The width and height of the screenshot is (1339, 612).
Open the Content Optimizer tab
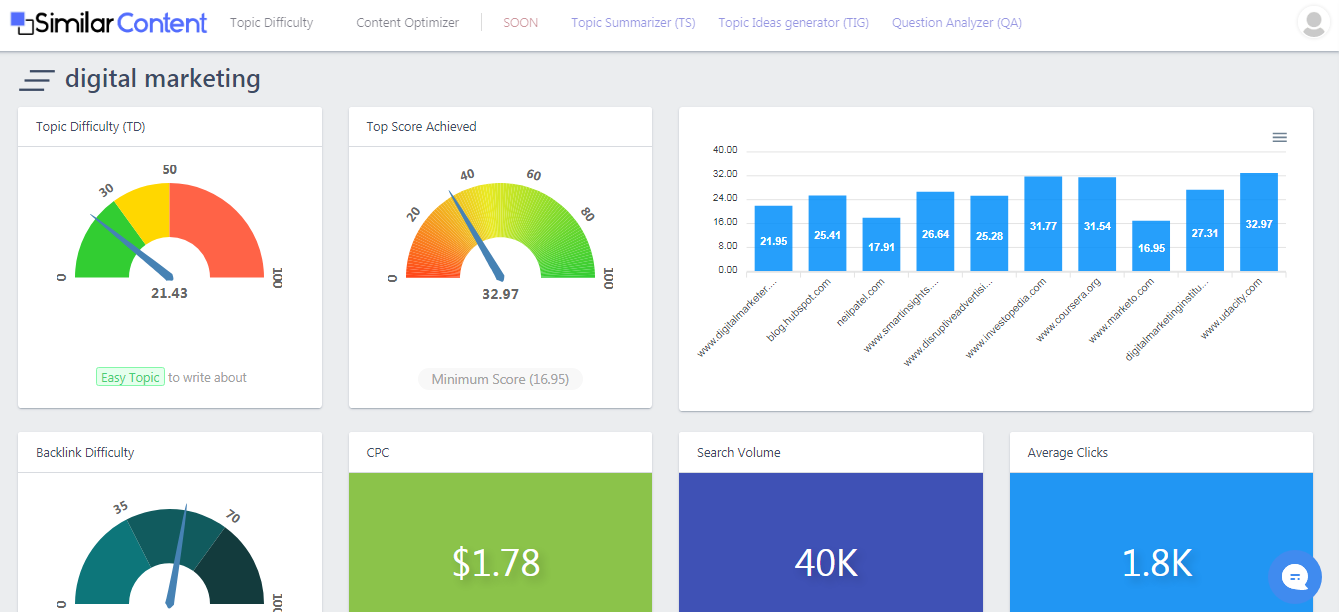tap(408, 23)
